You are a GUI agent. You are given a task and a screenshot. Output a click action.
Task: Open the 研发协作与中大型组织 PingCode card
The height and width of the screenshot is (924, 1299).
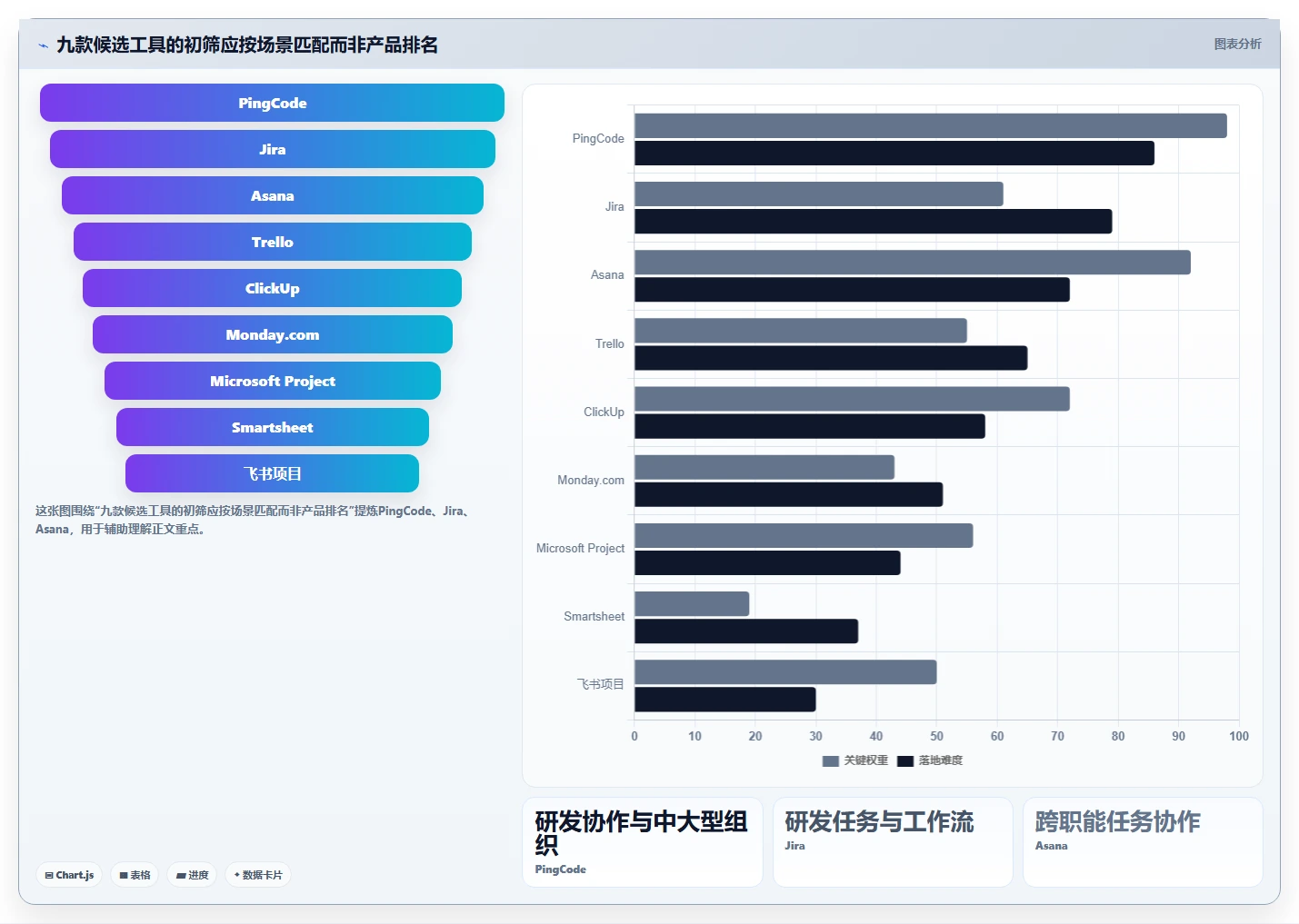642,842
